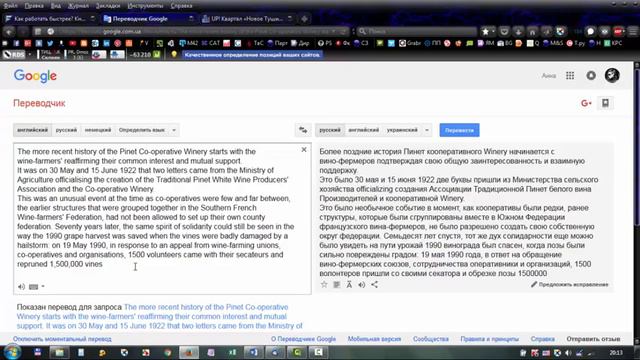Open the 'Правка' menu
The height and width of the screenshot is (360, 640).
click(x=34, y=6)
